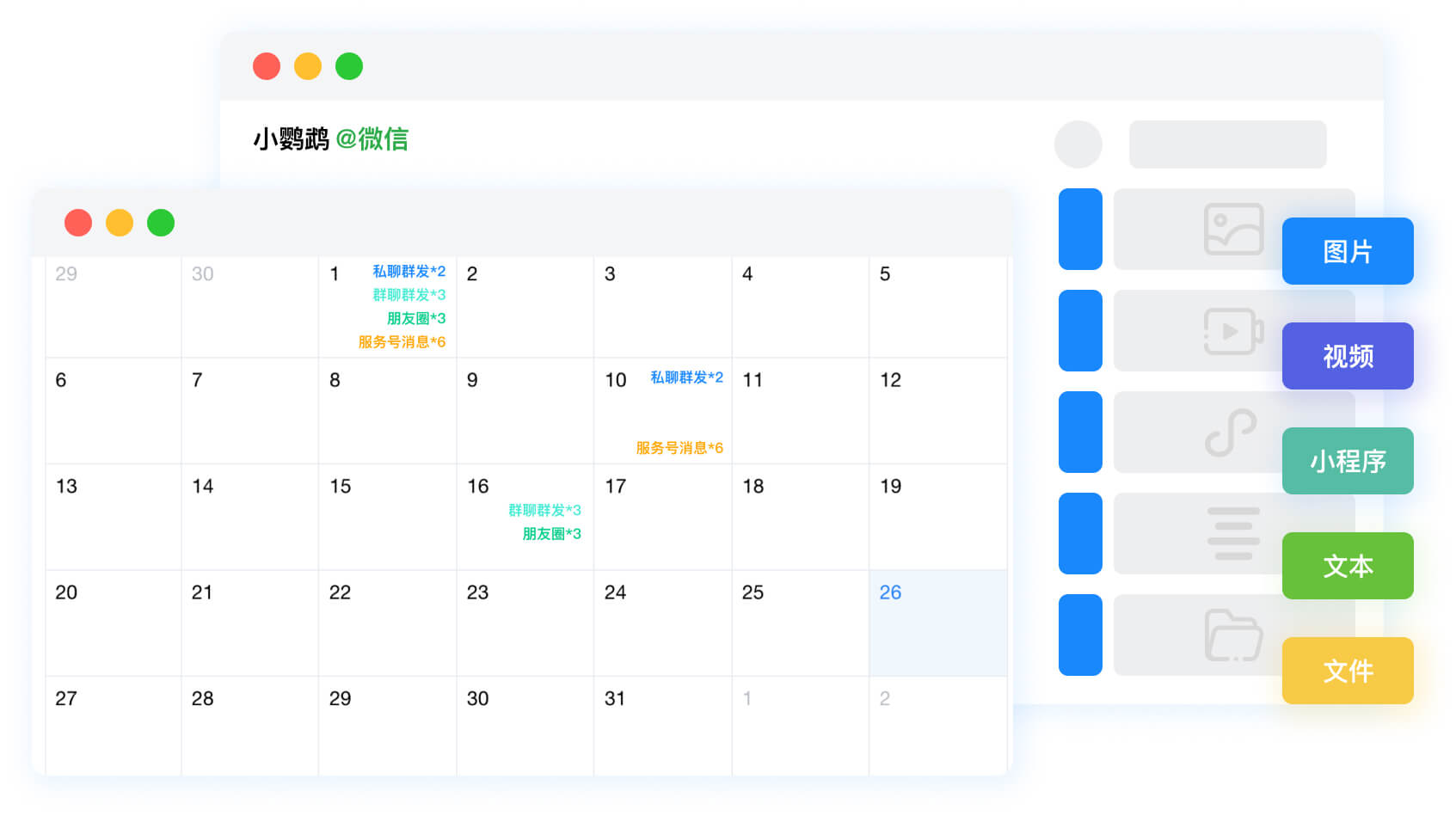Click the file folder icon
This screenshot has height=816, width=1456.
pos(1233,635)
